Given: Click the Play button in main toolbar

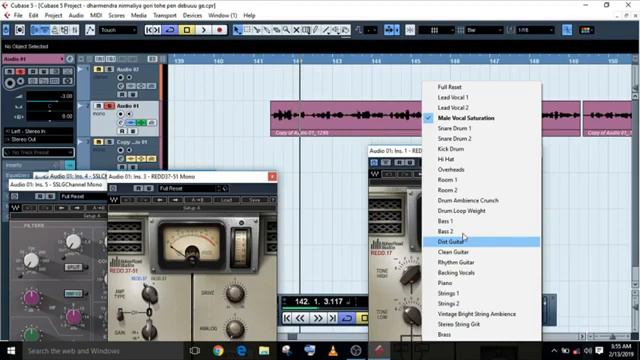Looking at the screenshot, I should (x=203, y=30).
